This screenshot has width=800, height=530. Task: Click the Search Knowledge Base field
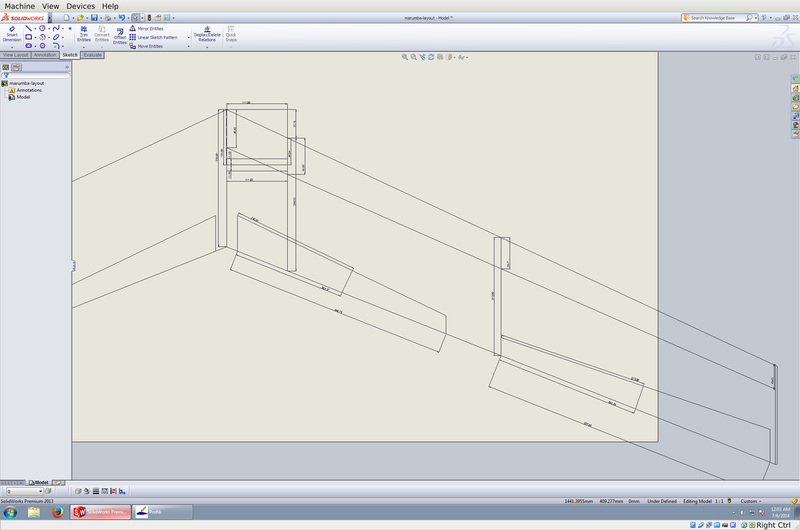[x=724, y=17]
